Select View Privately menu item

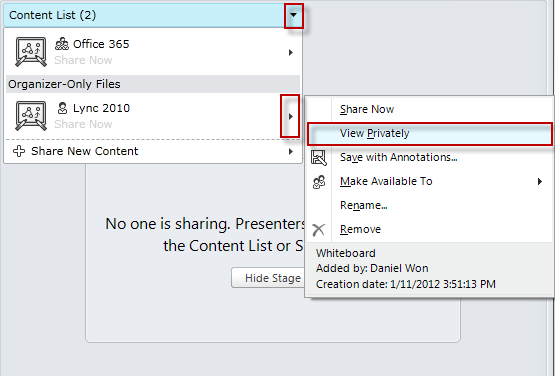430,134
